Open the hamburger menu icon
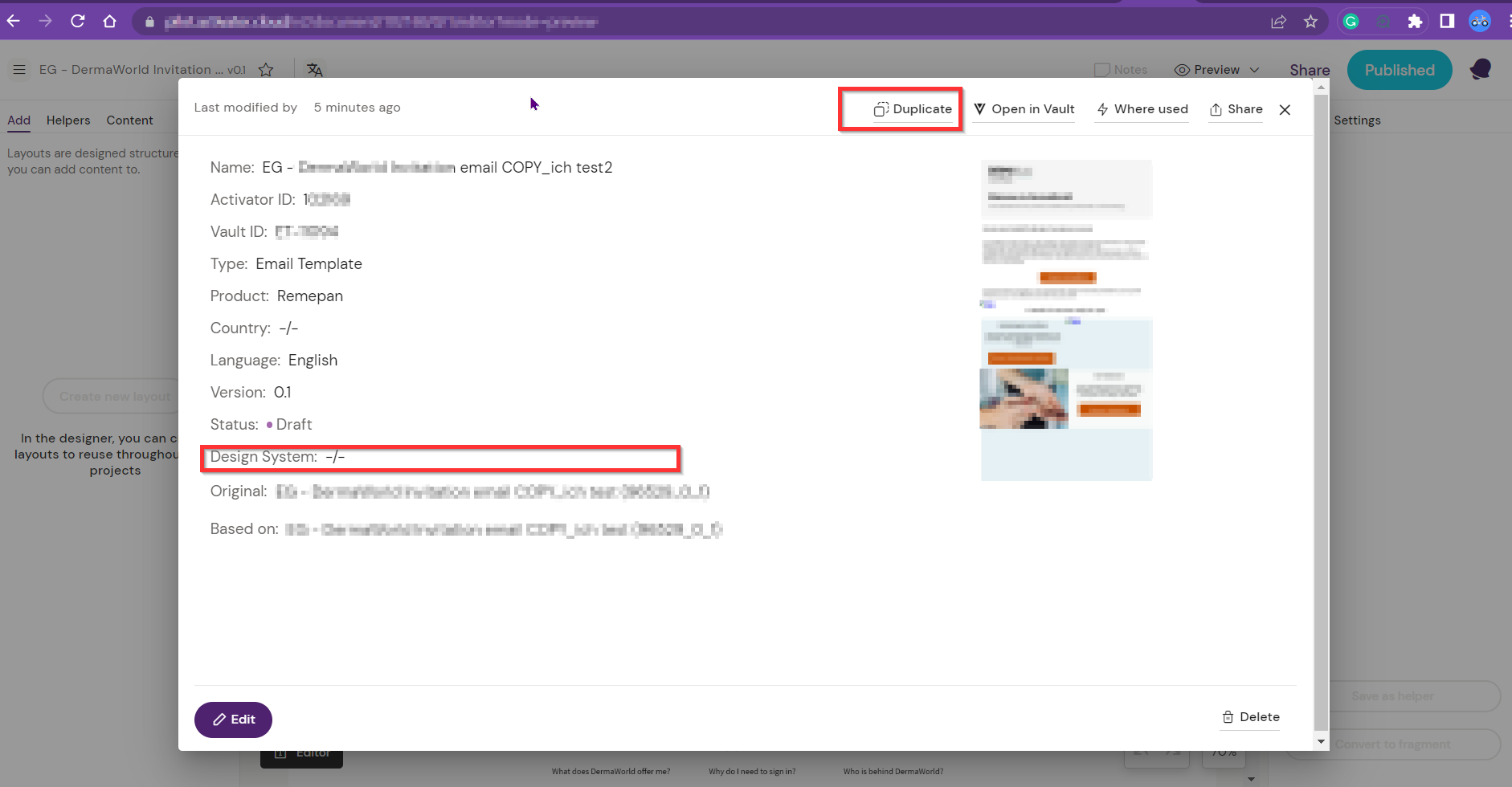This screenshot has height=787, width=1512. pyautogui.click(x=19, y=70)
